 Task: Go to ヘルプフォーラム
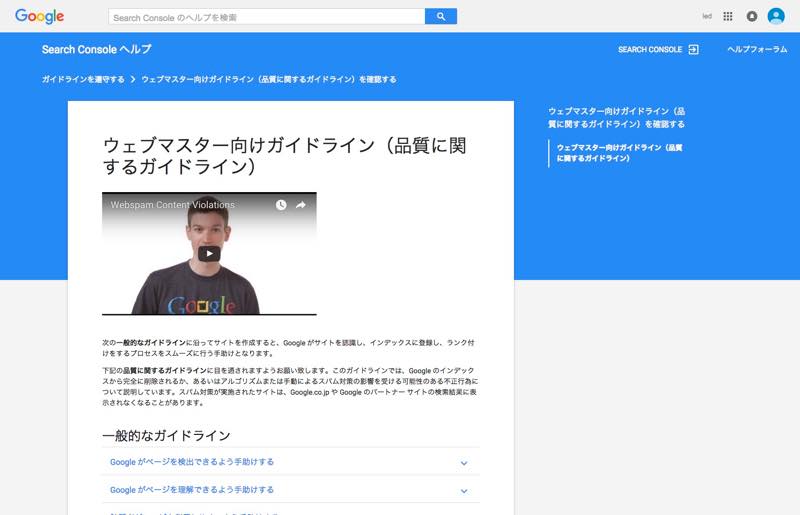click(757, 50)
